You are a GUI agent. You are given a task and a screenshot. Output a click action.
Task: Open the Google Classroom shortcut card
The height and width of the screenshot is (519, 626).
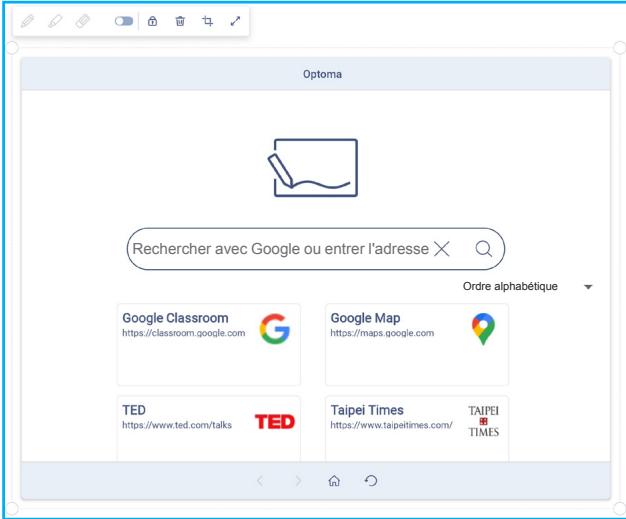point(209,345)
